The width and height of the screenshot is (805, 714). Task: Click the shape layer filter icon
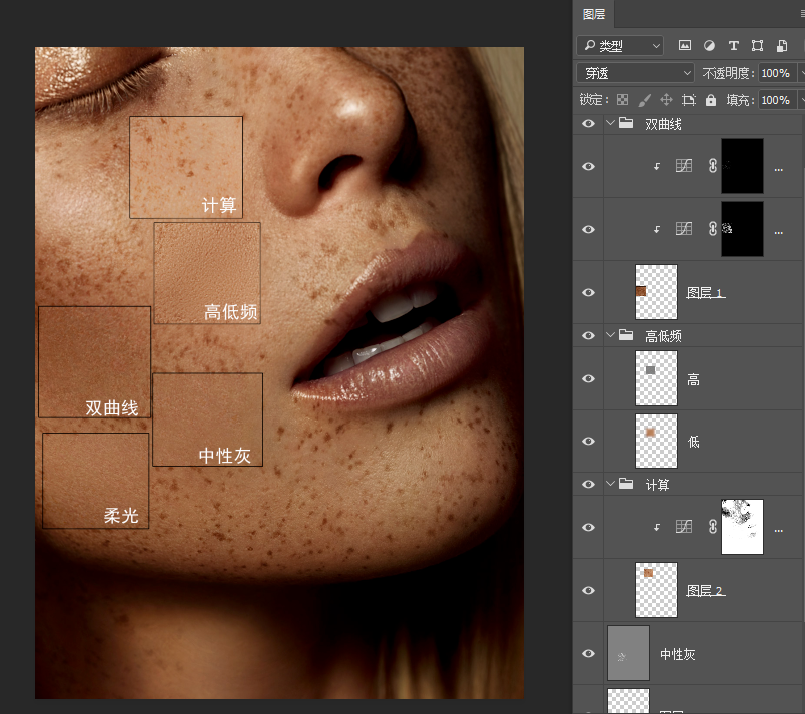757,45
